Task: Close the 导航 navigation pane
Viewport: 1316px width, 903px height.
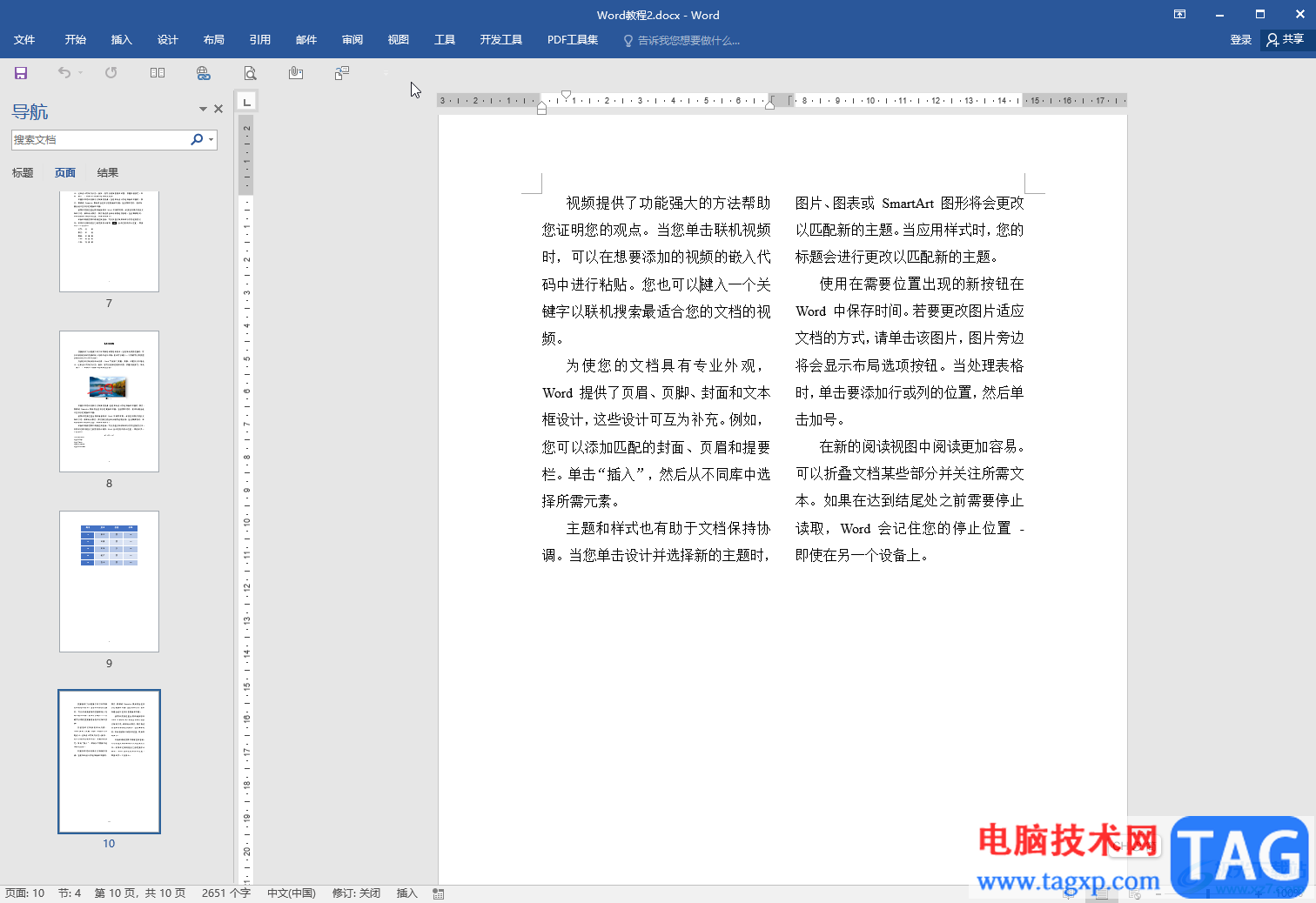Action: click(x=218, y=109)
